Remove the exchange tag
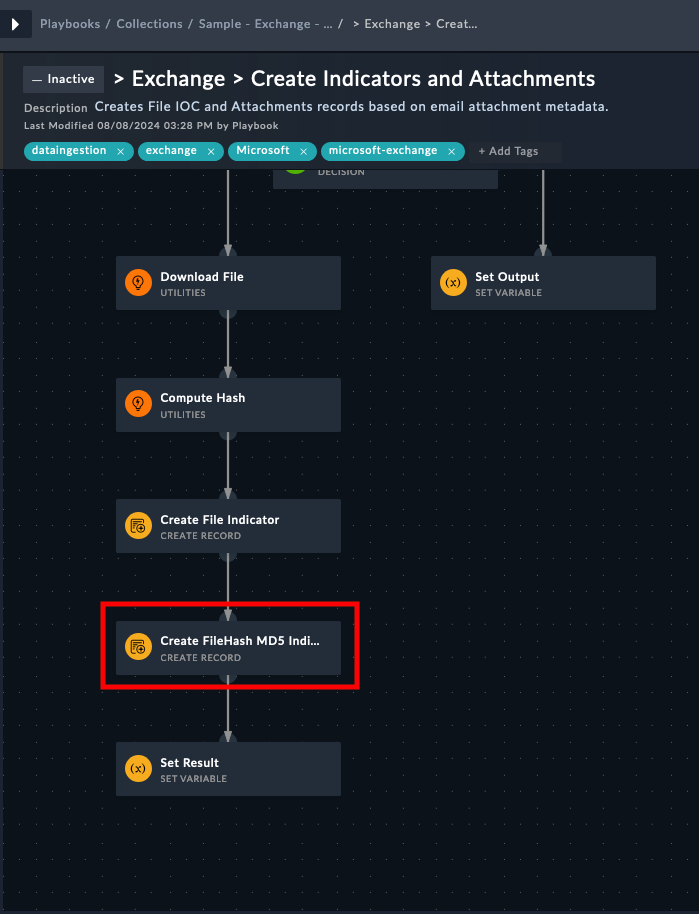699x914 pixels. tap(211, 151)
